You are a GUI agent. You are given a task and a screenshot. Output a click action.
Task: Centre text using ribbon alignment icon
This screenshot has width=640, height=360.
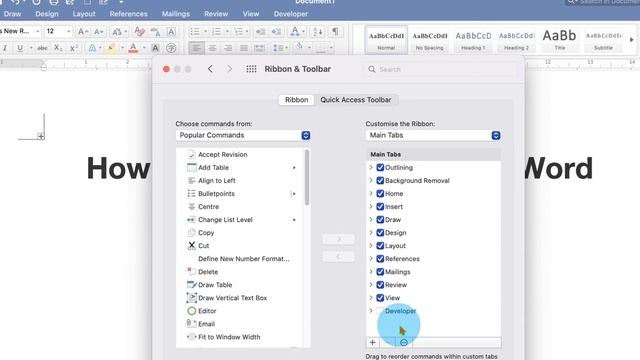click(x=212, y=48)
